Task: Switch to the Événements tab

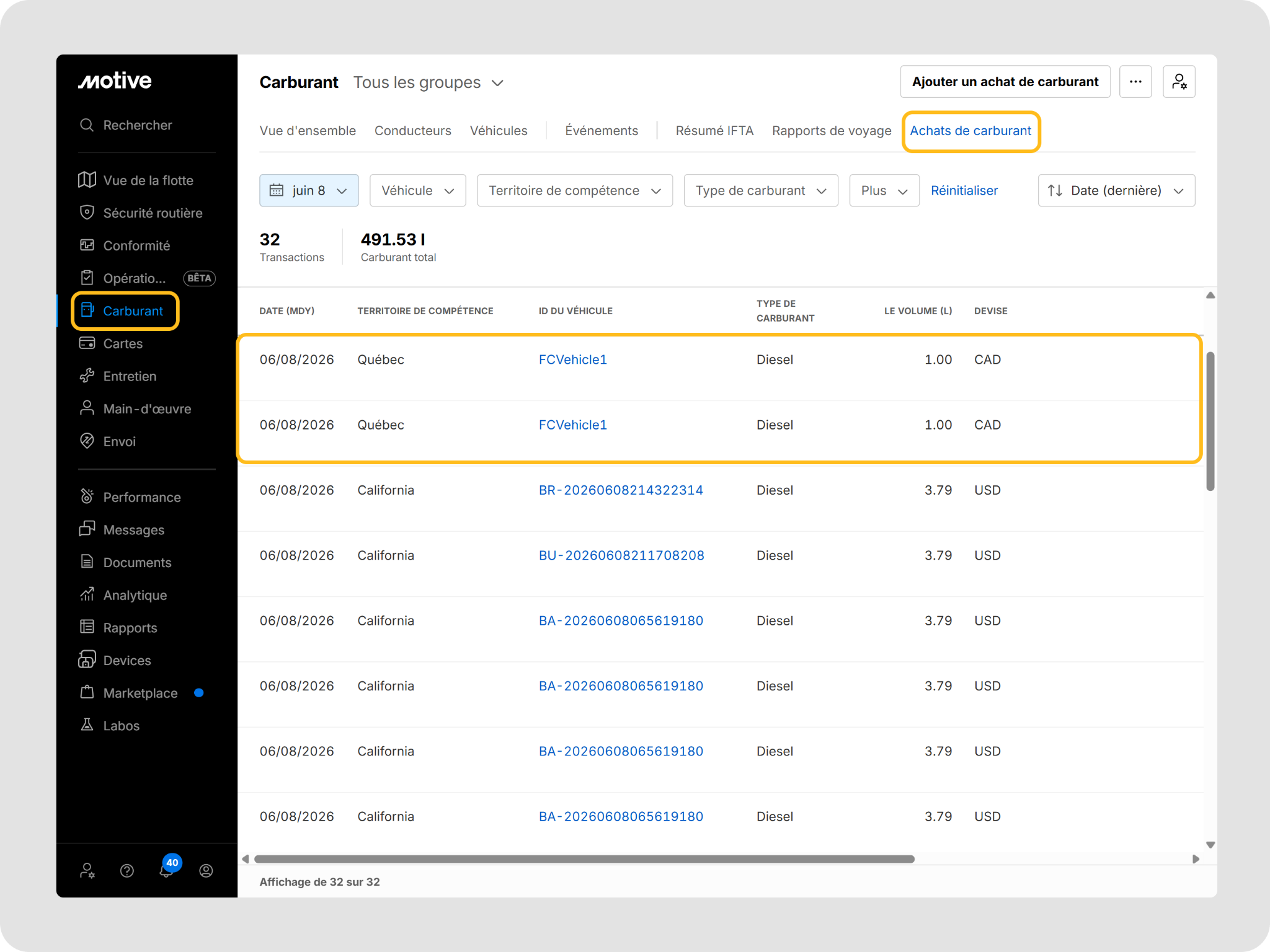Action: click(x=602, y=131)
